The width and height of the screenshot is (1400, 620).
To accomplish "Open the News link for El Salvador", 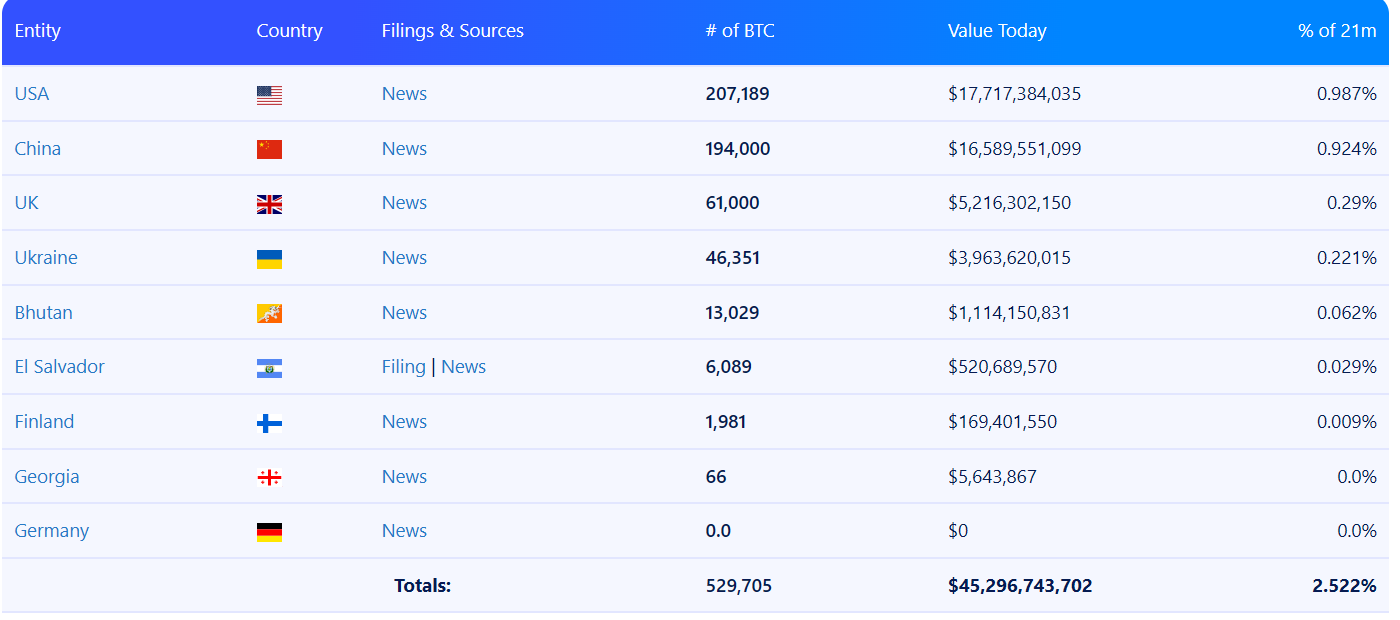I will 463,367.
